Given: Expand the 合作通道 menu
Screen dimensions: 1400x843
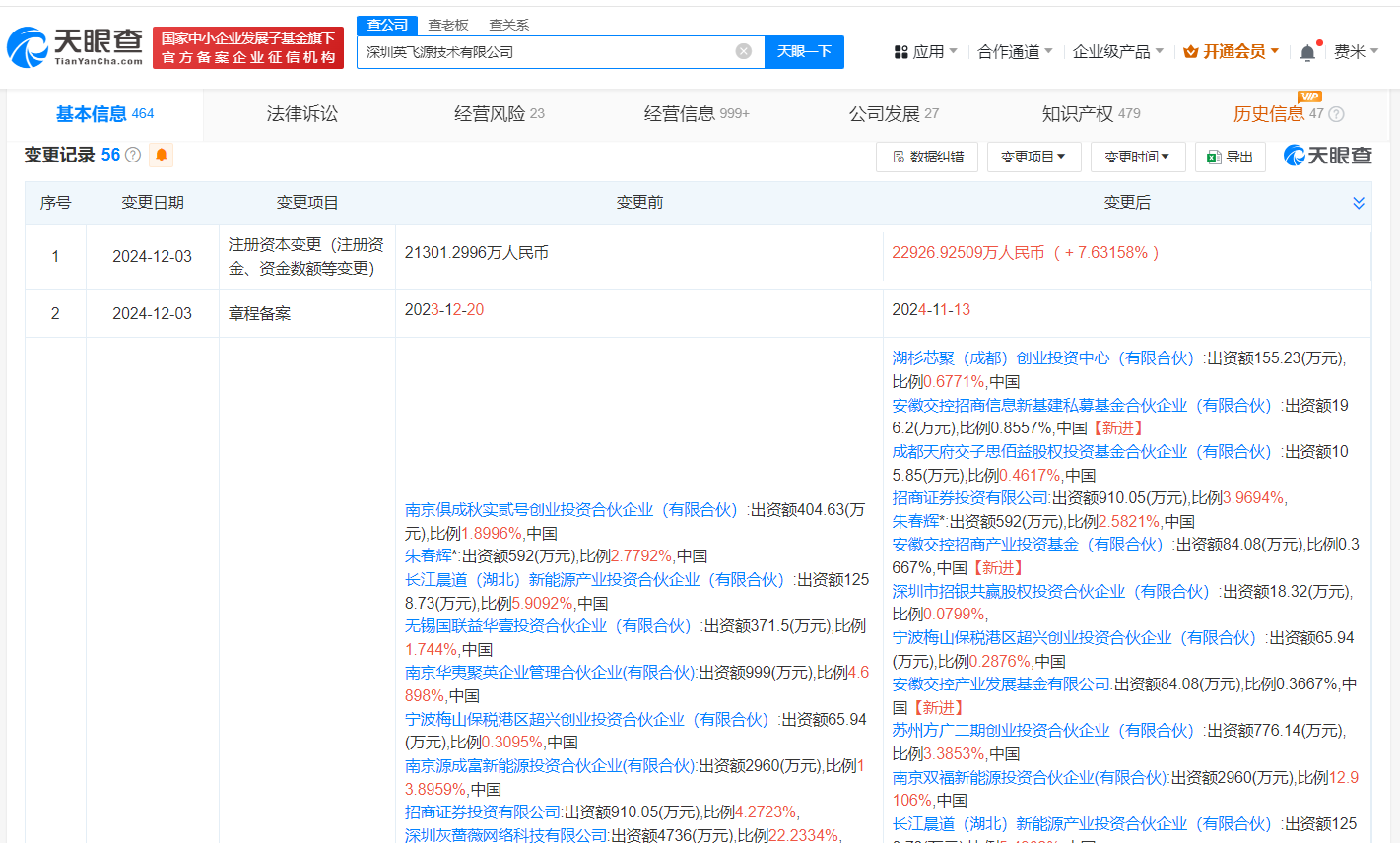Looking at the screenshot, I should pyautogui.click(x=1015, y=52).
